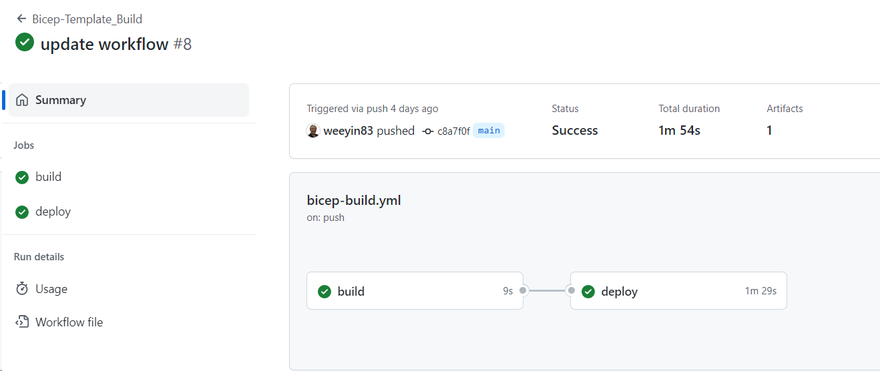Click the green check icon of sidebar build job
Viewport: 880px width, 371px height.
coord(22,177)
